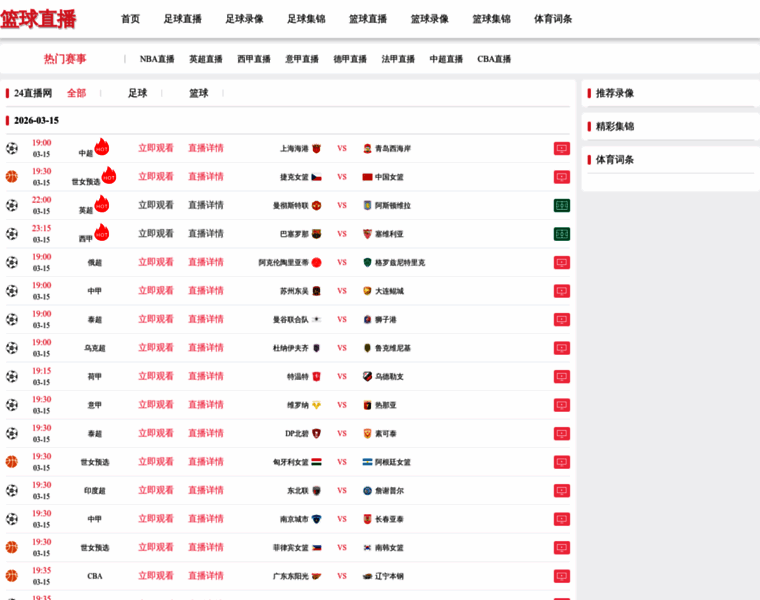Click the 推荐录像 sidebar heading

(615, 93)
